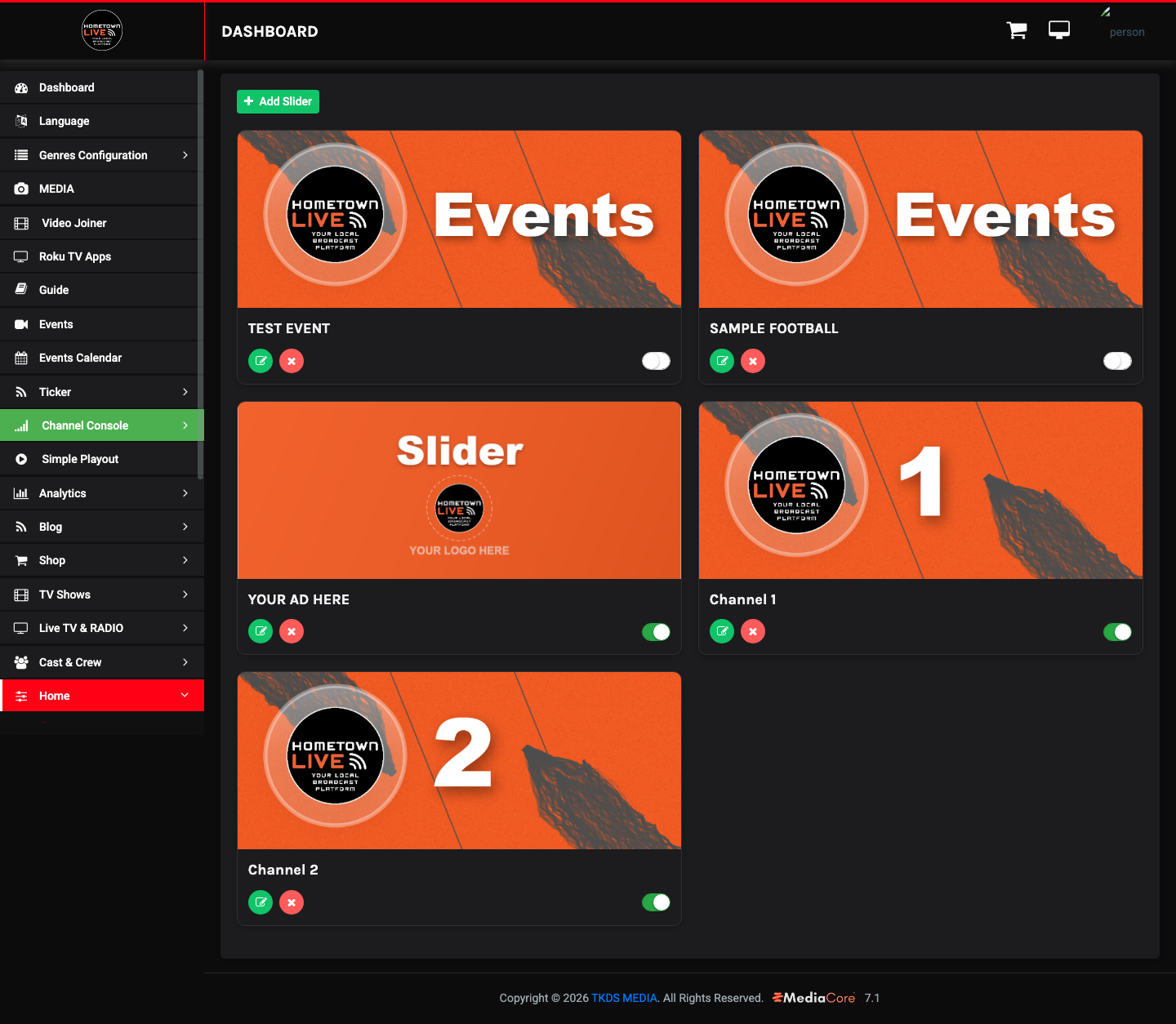Click the Dashboard gauge icon in sidebar

21,87
